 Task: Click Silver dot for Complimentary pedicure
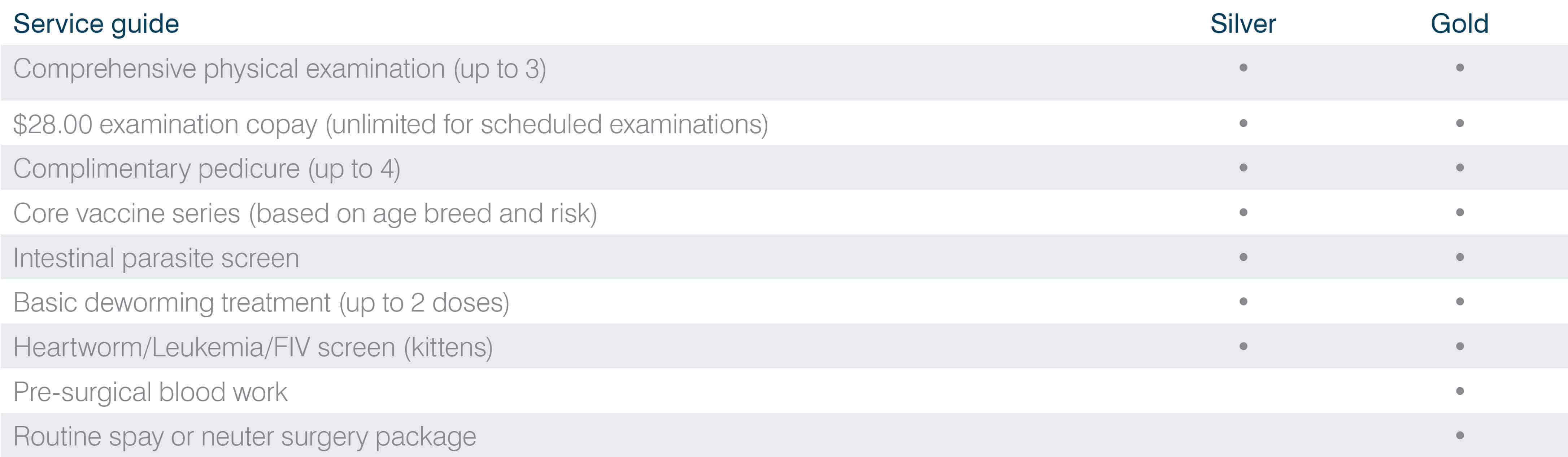[1243, 167]
